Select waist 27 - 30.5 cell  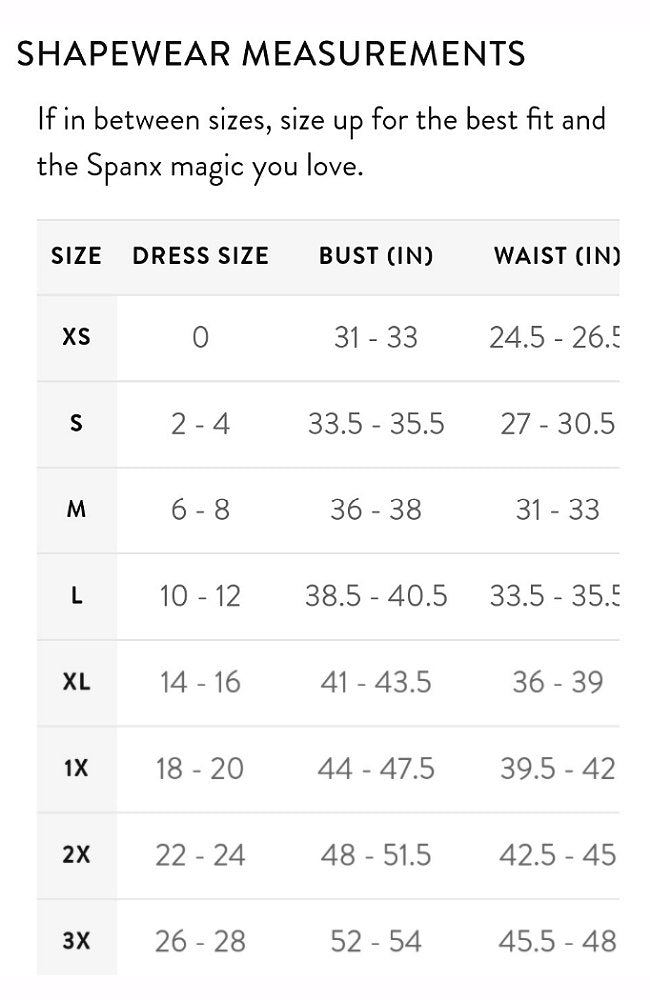(558, 424)
